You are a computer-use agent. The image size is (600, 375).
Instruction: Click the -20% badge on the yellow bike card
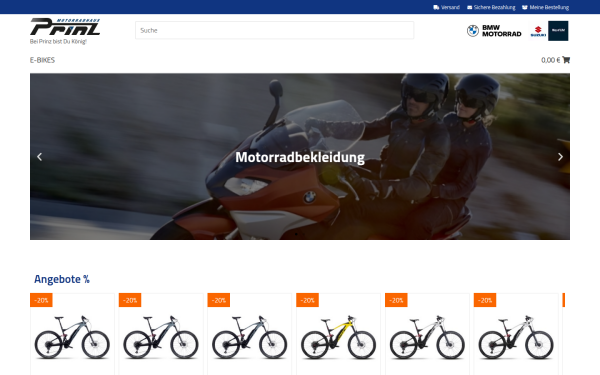(x=307, y=300)
